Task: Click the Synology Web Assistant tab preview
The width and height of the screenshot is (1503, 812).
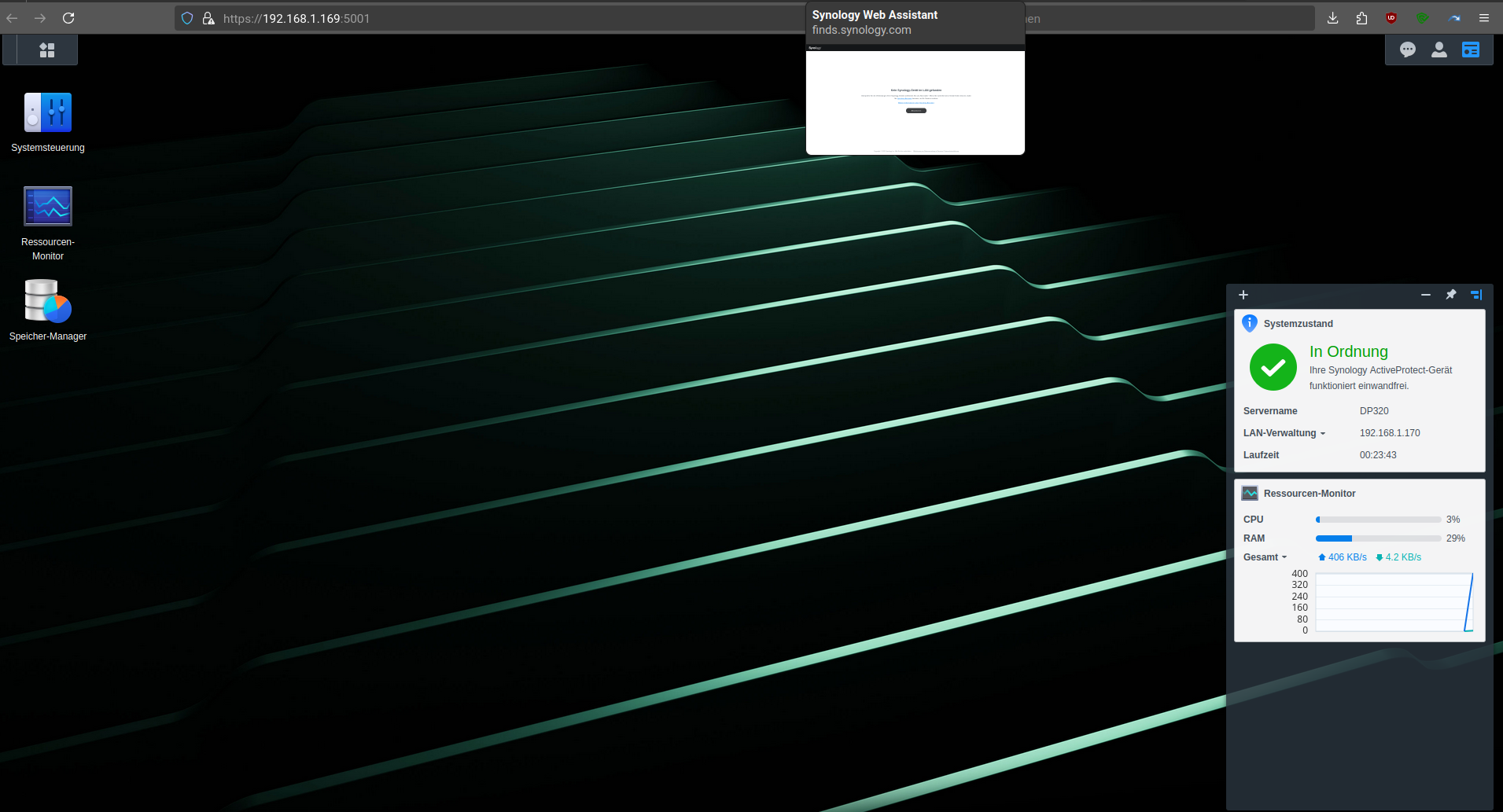Action: click(x=915, y=102)
